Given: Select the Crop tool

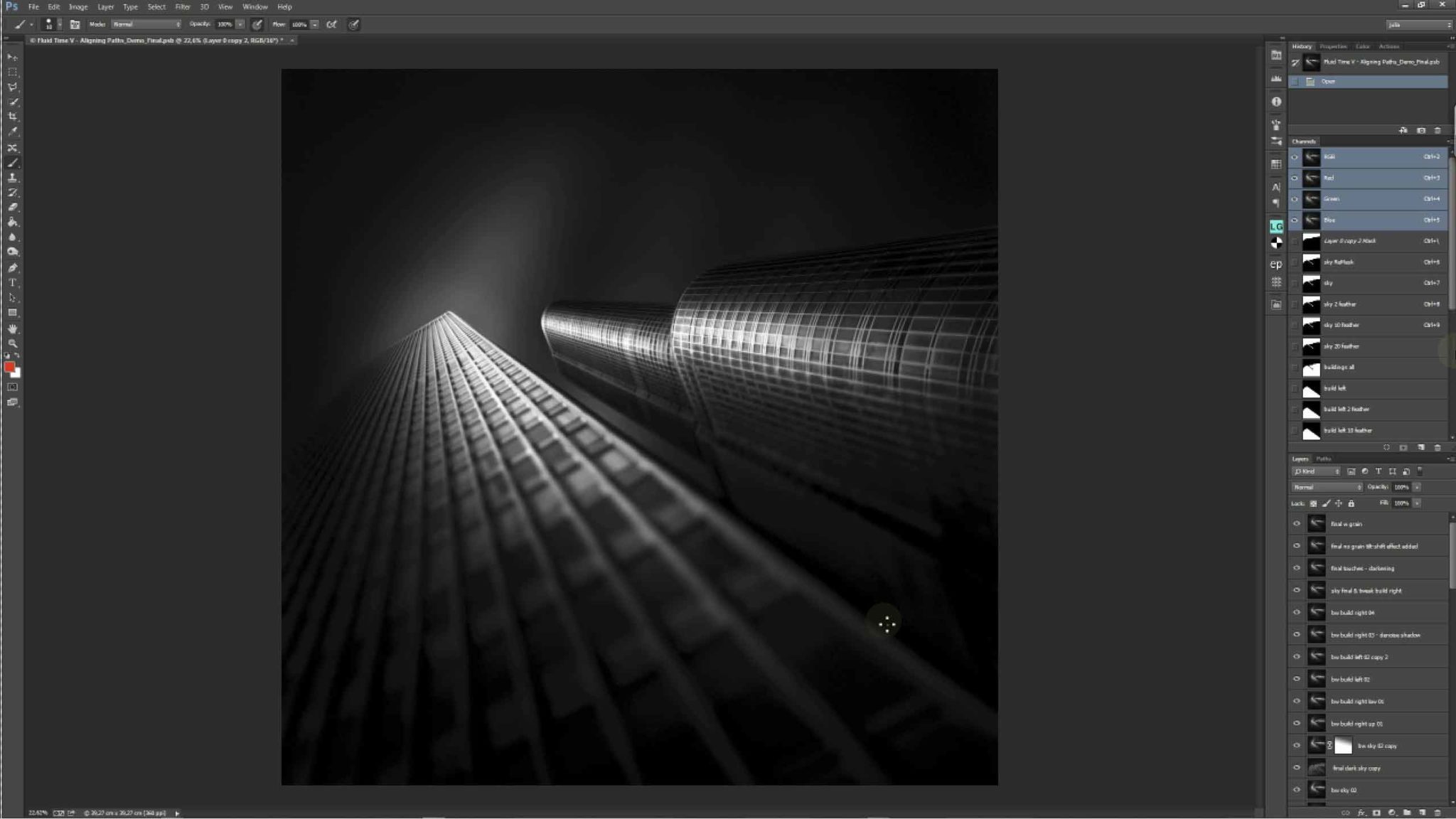Looking at the screenshot, I should pyautogui.click(x=12, y=117).
